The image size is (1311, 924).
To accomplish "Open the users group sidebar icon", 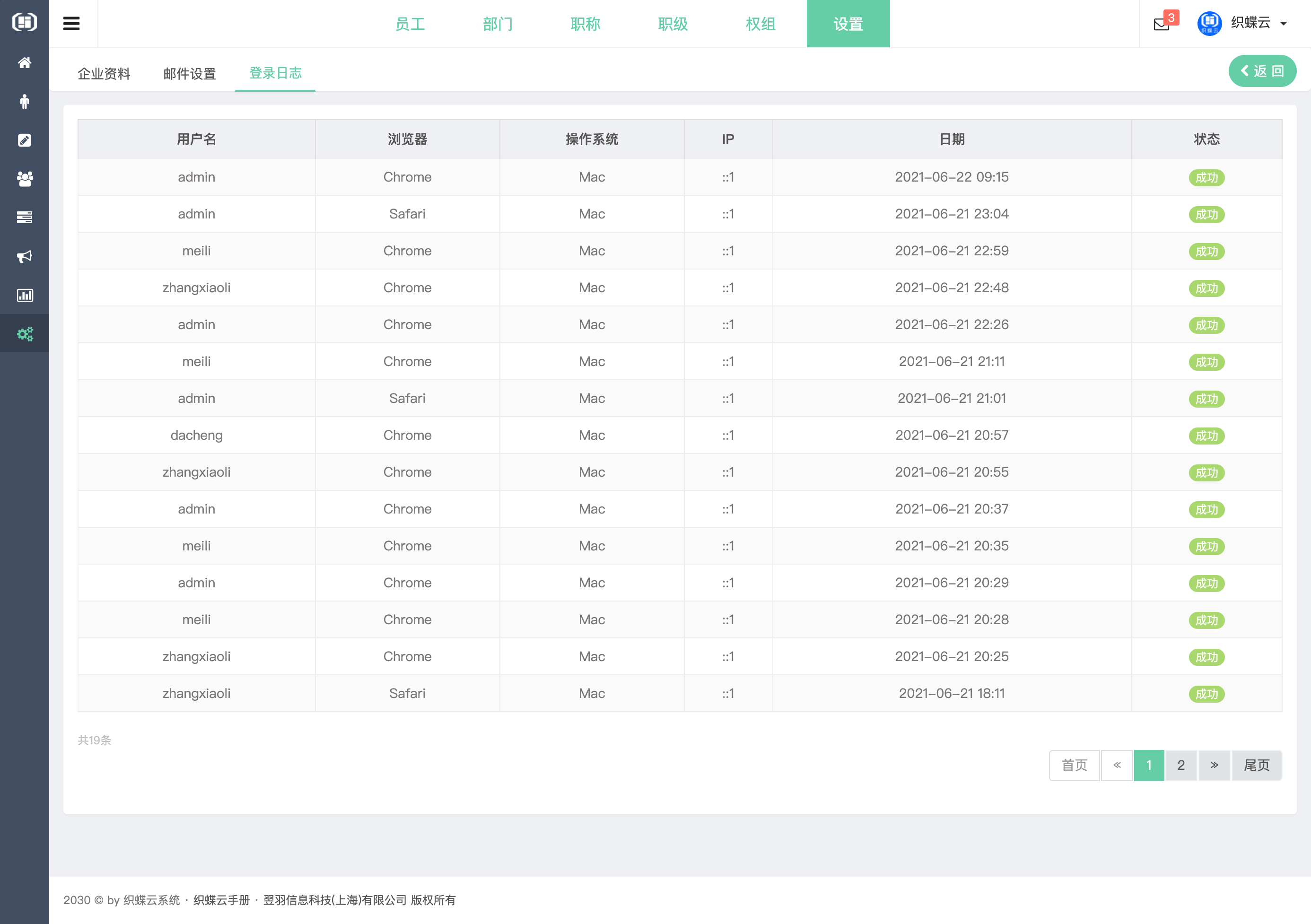I will coord(25,179).
